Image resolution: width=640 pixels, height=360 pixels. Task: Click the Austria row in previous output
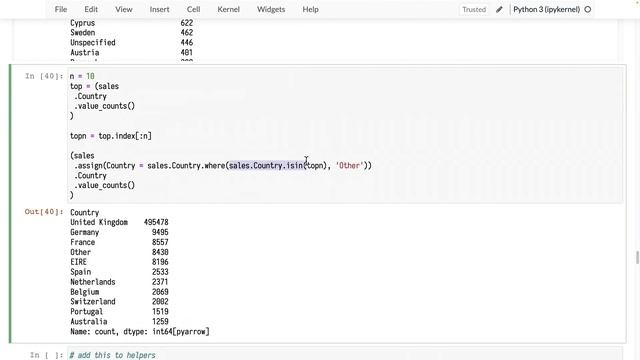131,53
